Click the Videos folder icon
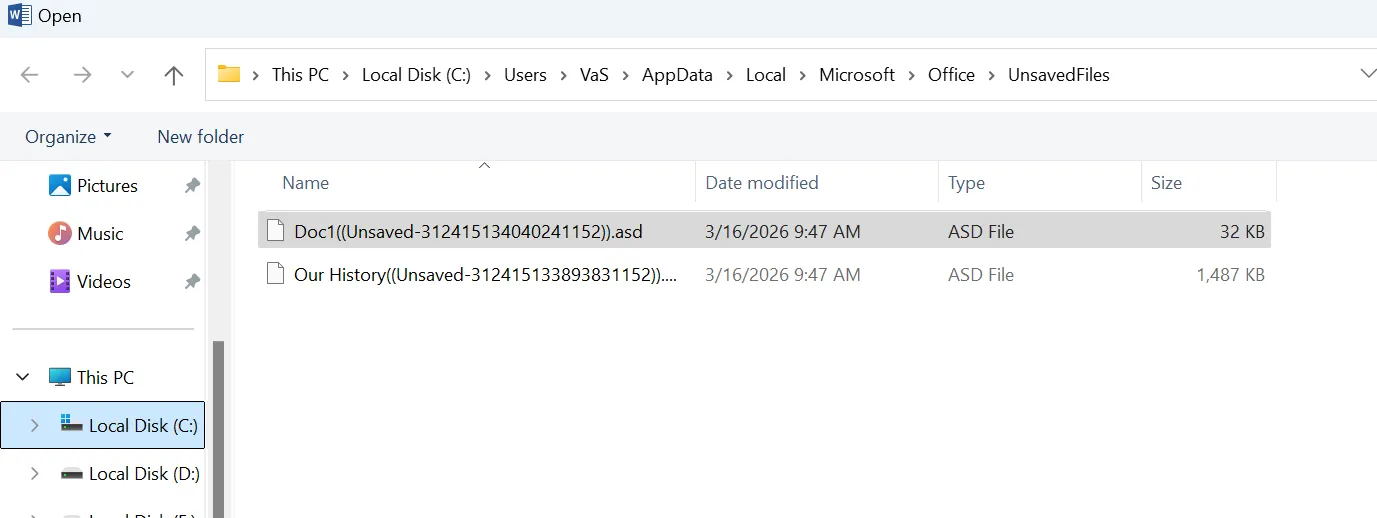 click(60, 281)
